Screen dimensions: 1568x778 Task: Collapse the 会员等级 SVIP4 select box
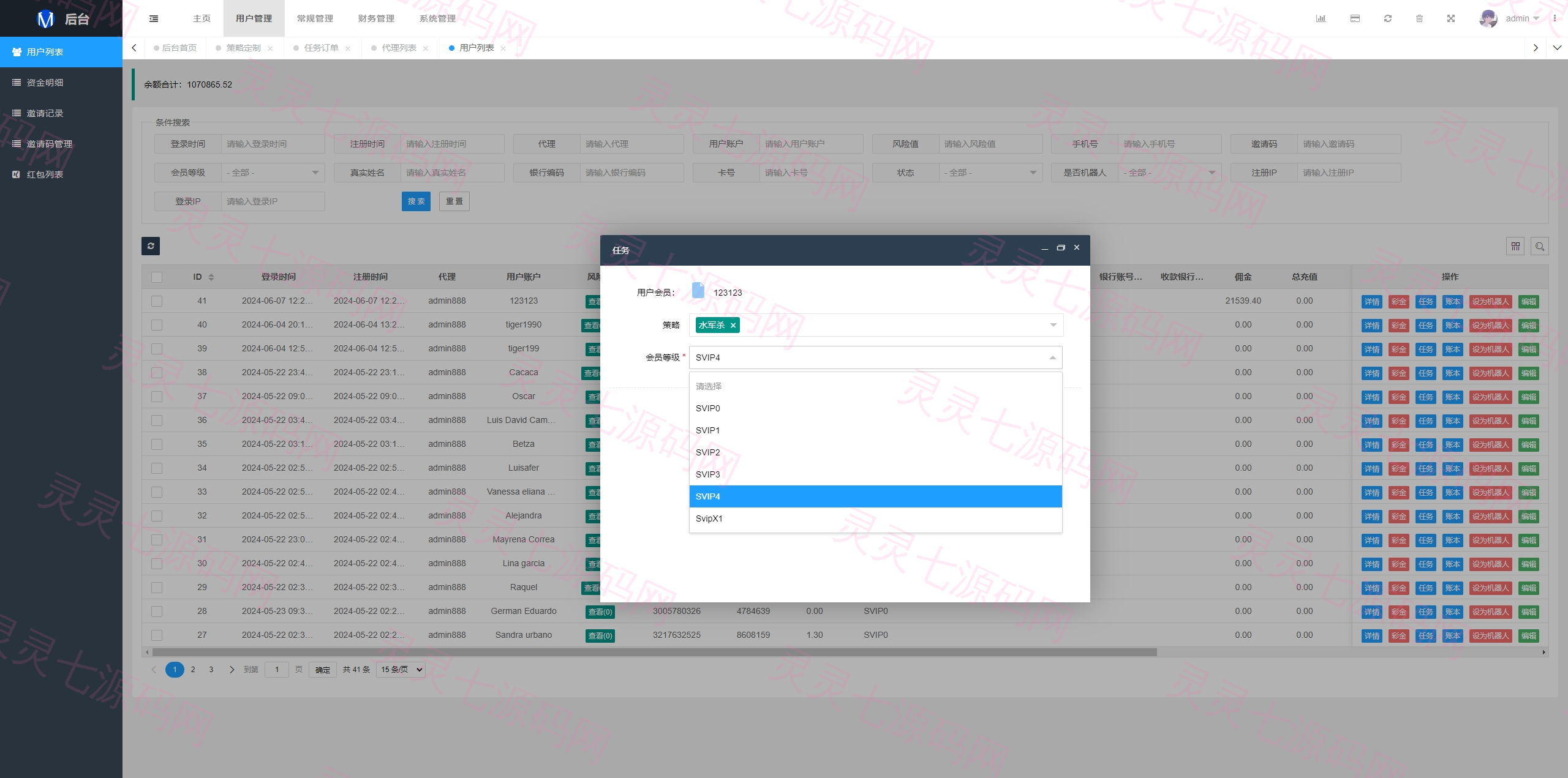point(875,357)
